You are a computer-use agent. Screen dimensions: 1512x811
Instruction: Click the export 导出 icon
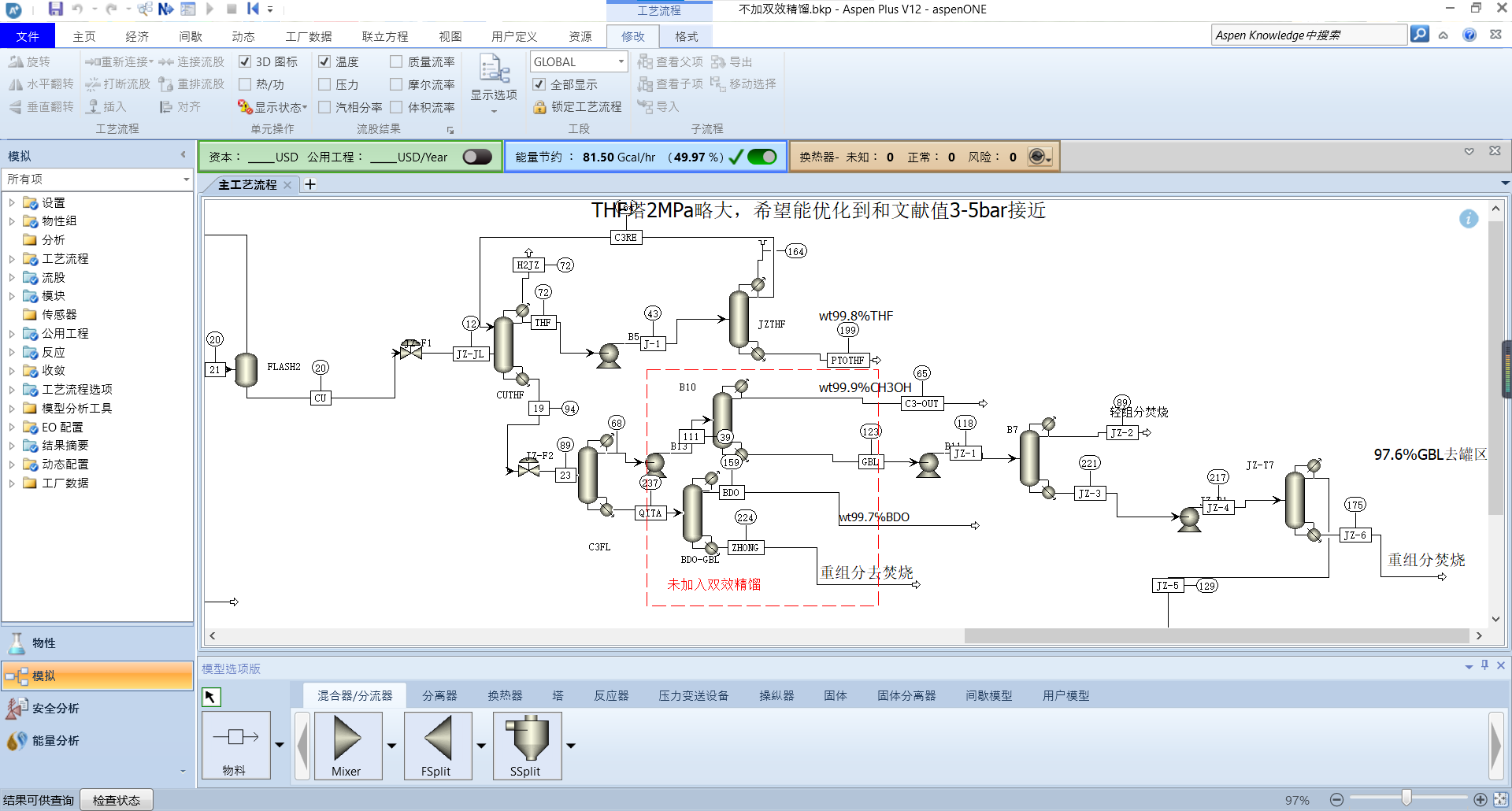pyautogui.click(x=718, y=61)
